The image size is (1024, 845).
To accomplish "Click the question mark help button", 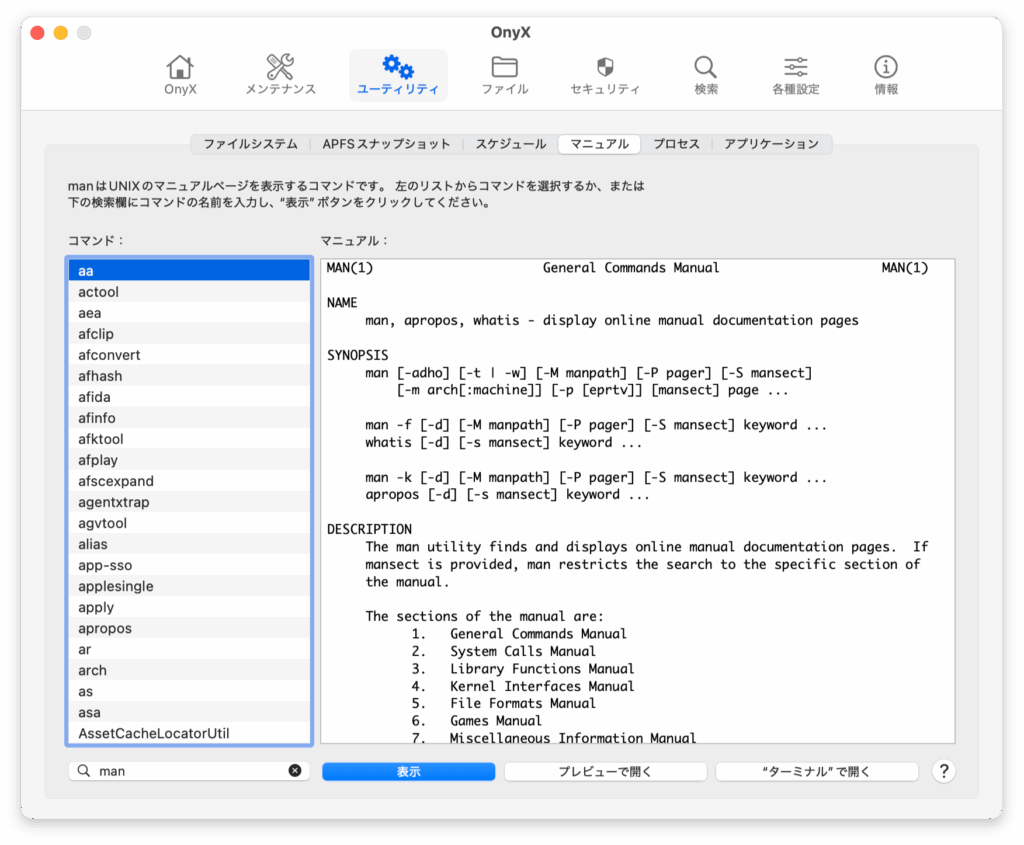I will (943, 771).
